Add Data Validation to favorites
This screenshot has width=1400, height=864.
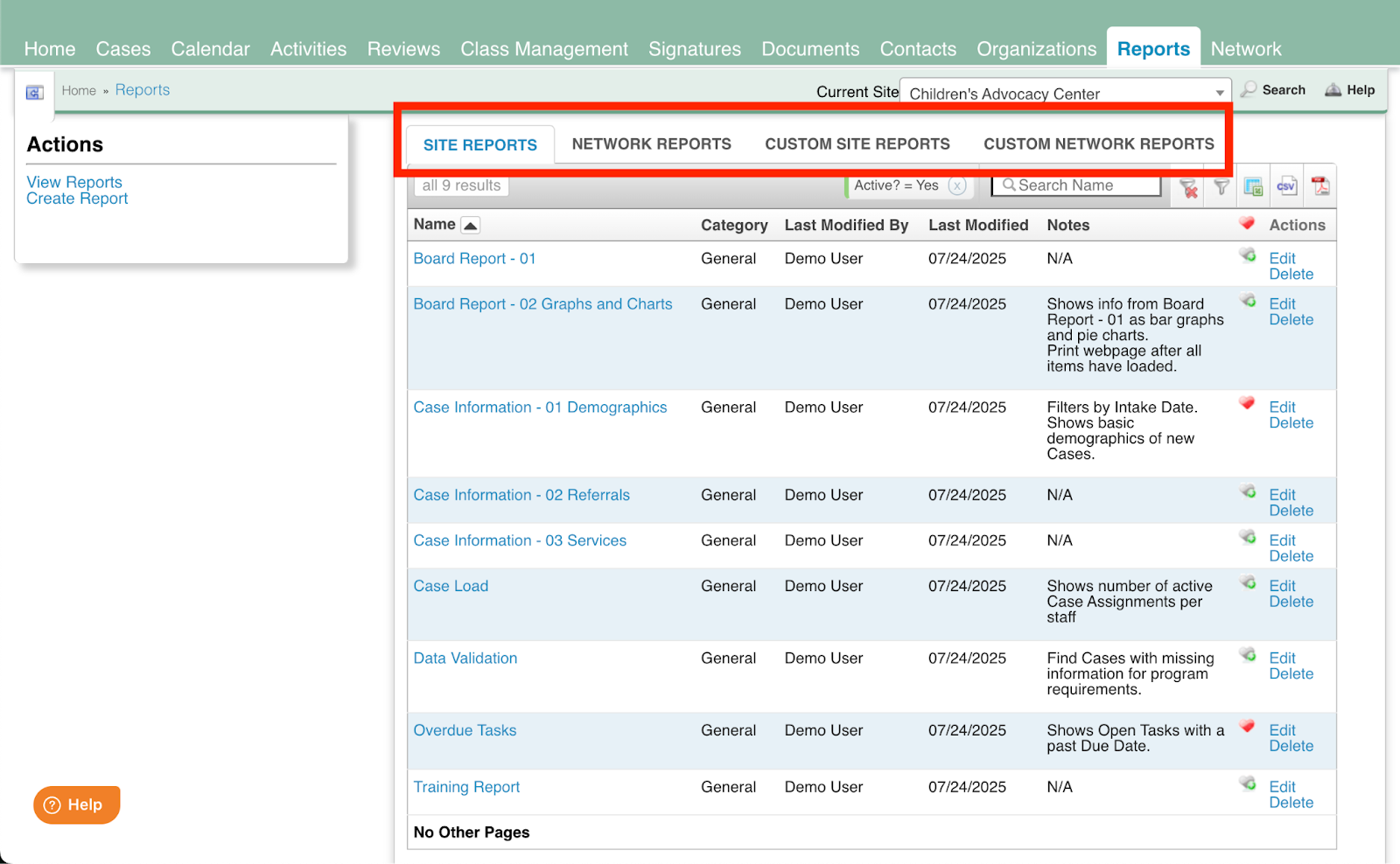[x=1248, y=655]
